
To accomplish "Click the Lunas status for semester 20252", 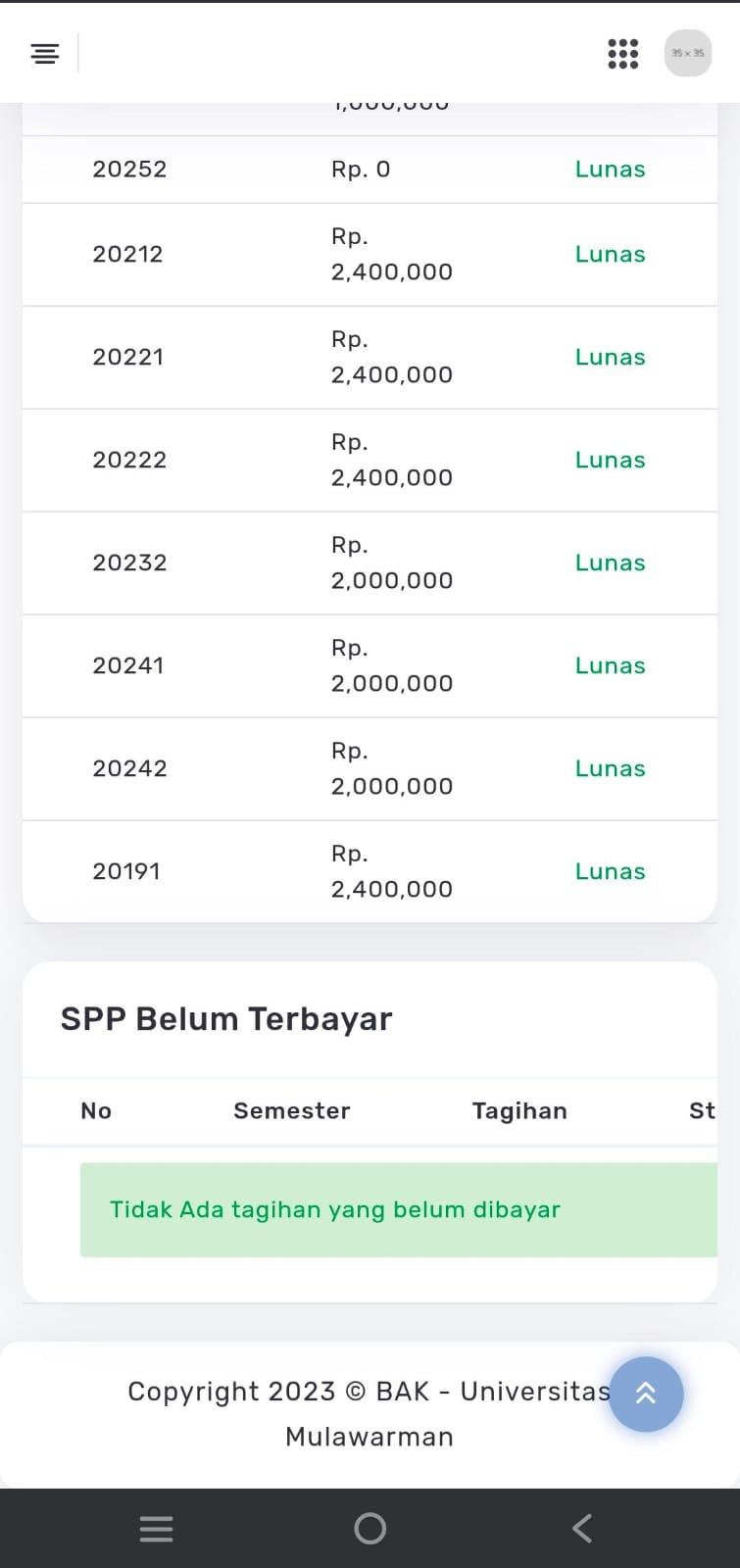I will 610,170.
